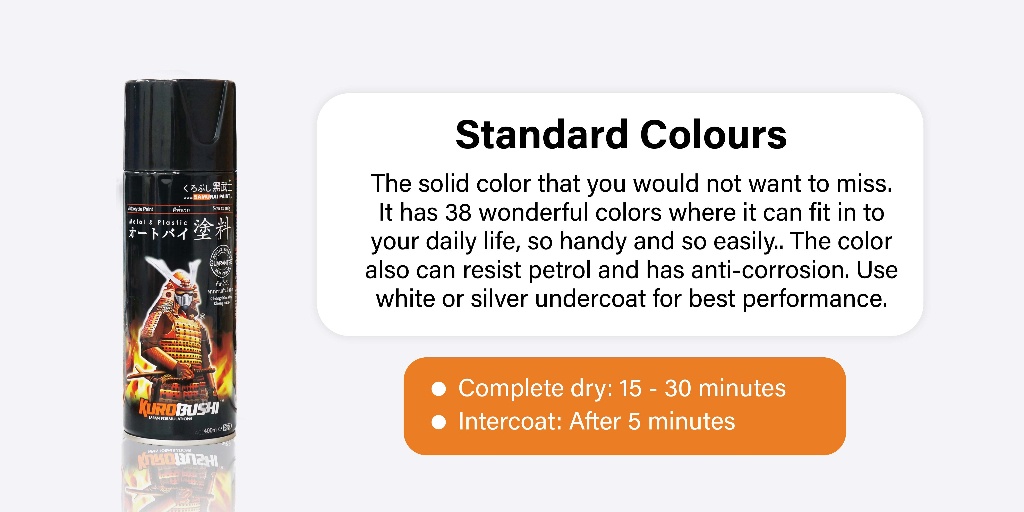Click the line starting 'The solid color'
1024x512 pixels.
(x=631, y=184)
